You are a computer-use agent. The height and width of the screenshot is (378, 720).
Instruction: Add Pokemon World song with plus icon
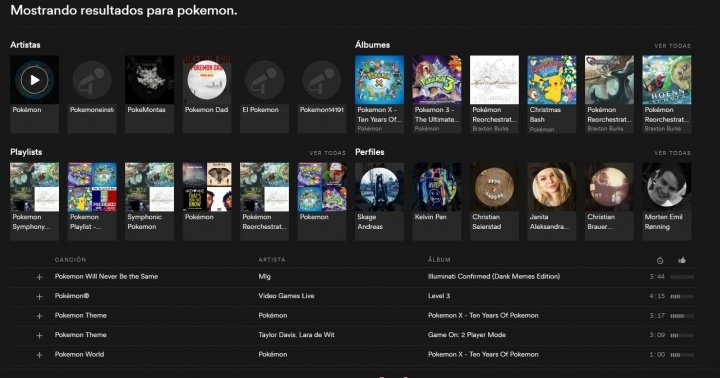click(39, 355)
